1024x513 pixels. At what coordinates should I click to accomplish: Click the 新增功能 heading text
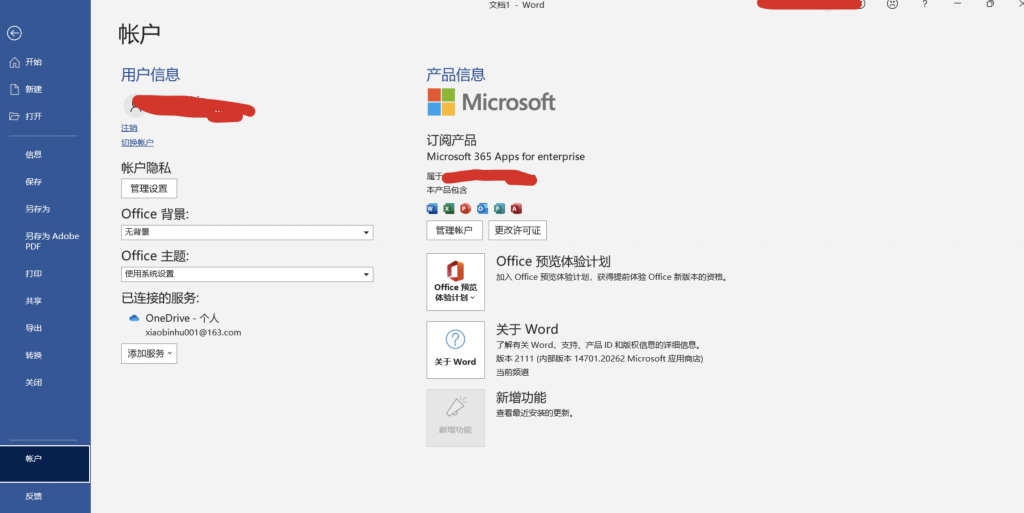coord(521,397)
